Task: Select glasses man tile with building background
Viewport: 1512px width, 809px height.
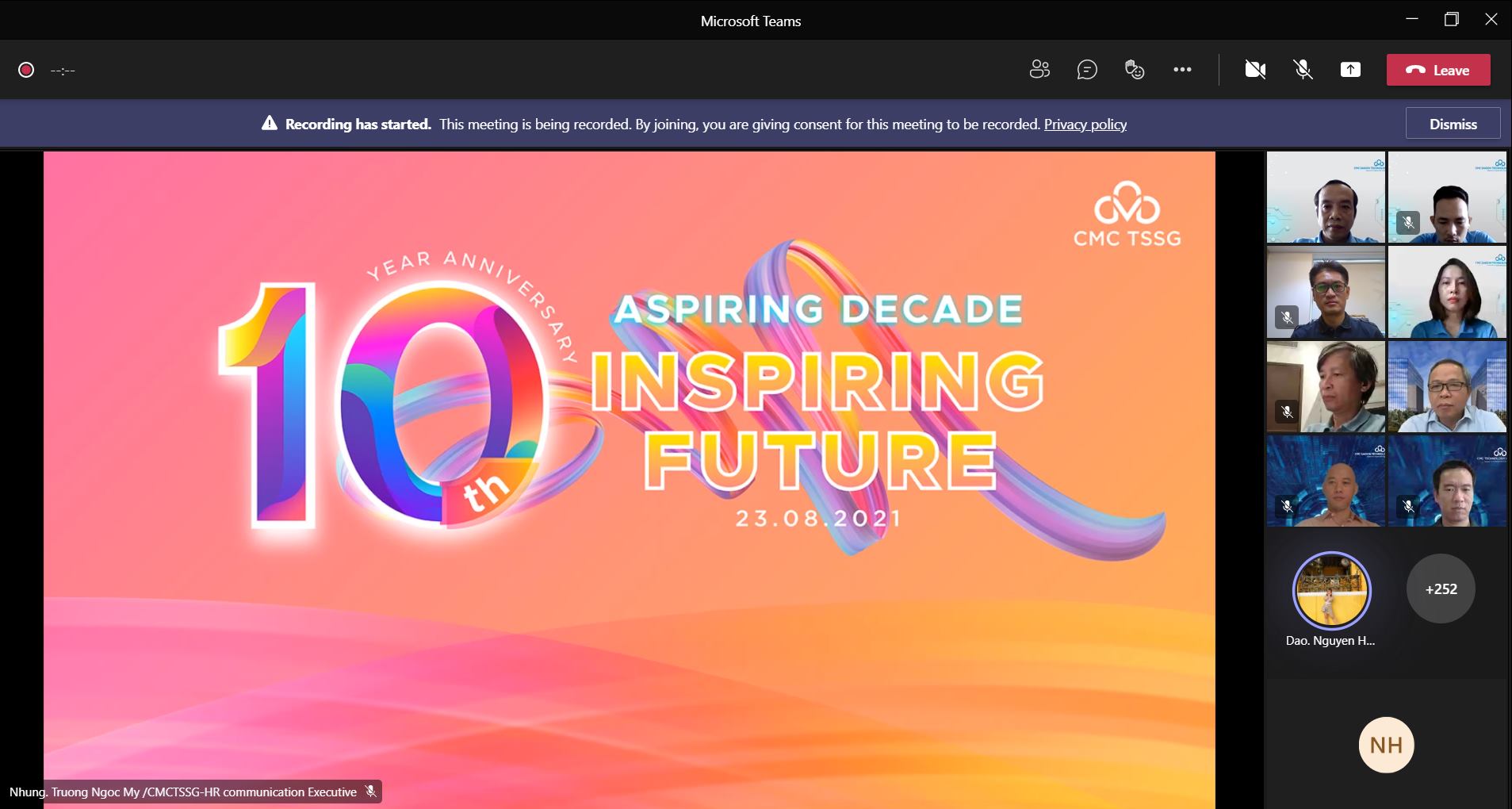Action: (1447, 386)
